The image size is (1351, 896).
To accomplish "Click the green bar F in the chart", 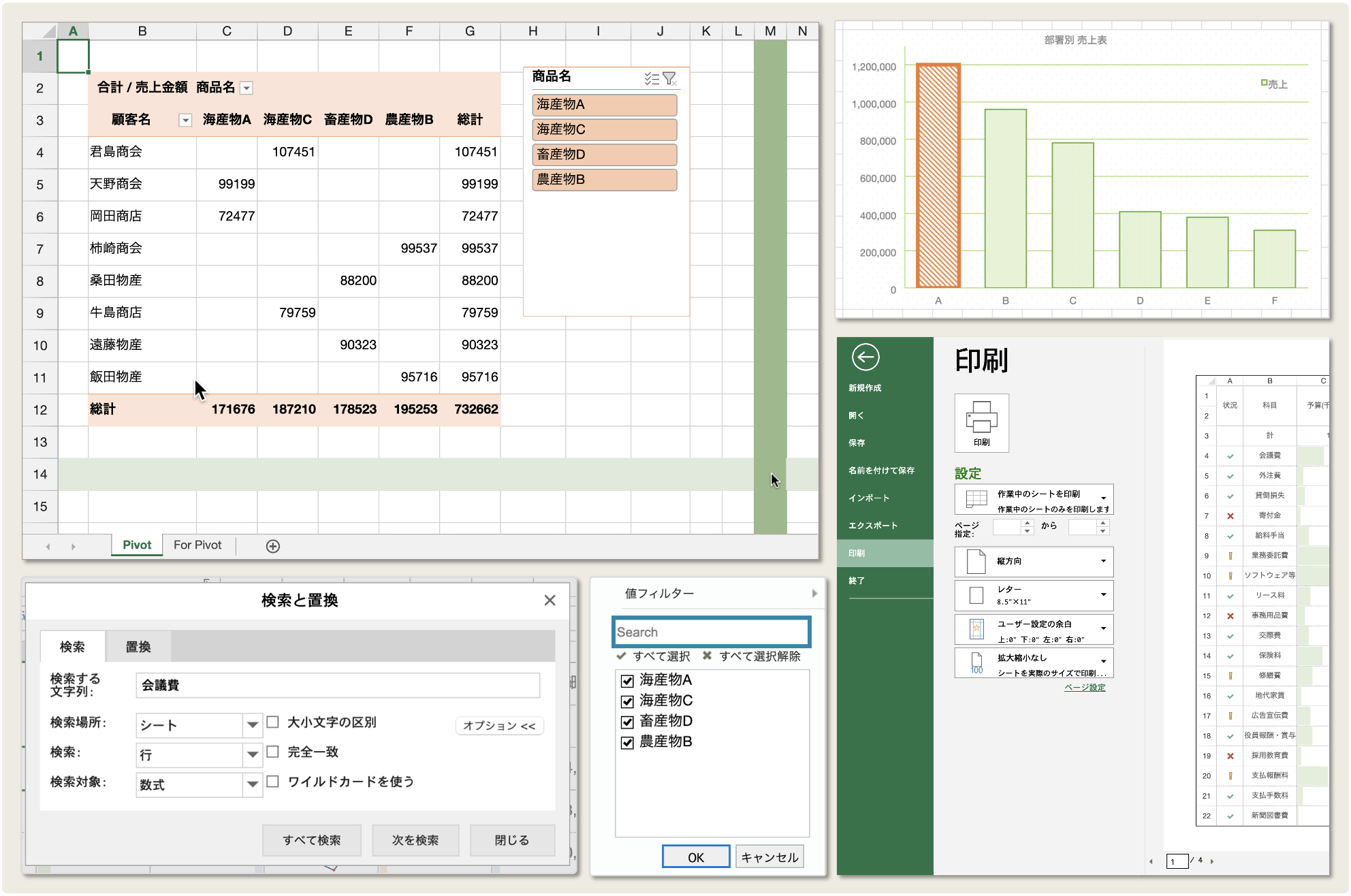I will pos(1275,259).
